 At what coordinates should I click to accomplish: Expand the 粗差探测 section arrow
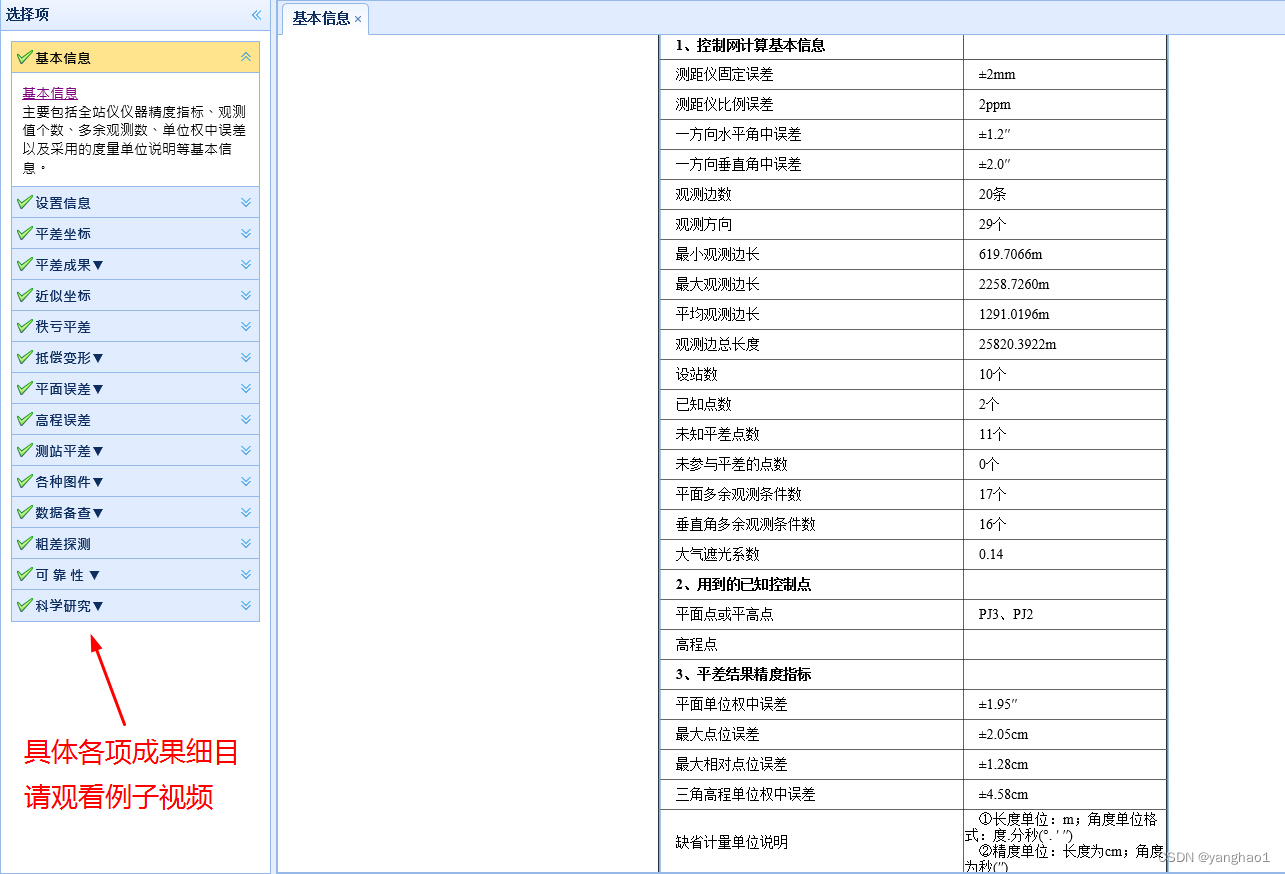pos(246,543)
